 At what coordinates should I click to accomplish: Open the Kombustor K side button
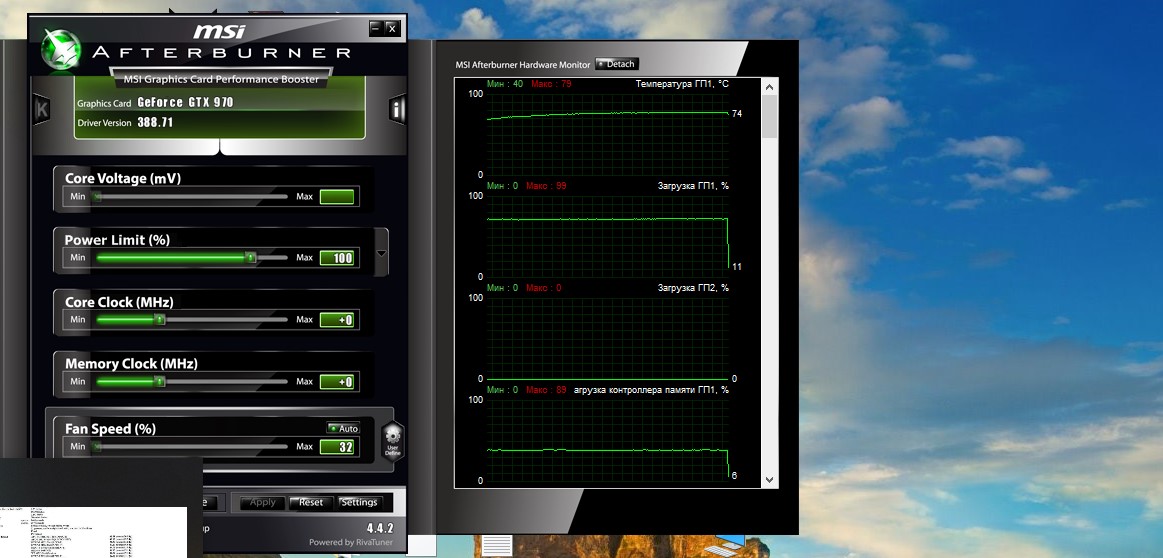tap(42, 110)
